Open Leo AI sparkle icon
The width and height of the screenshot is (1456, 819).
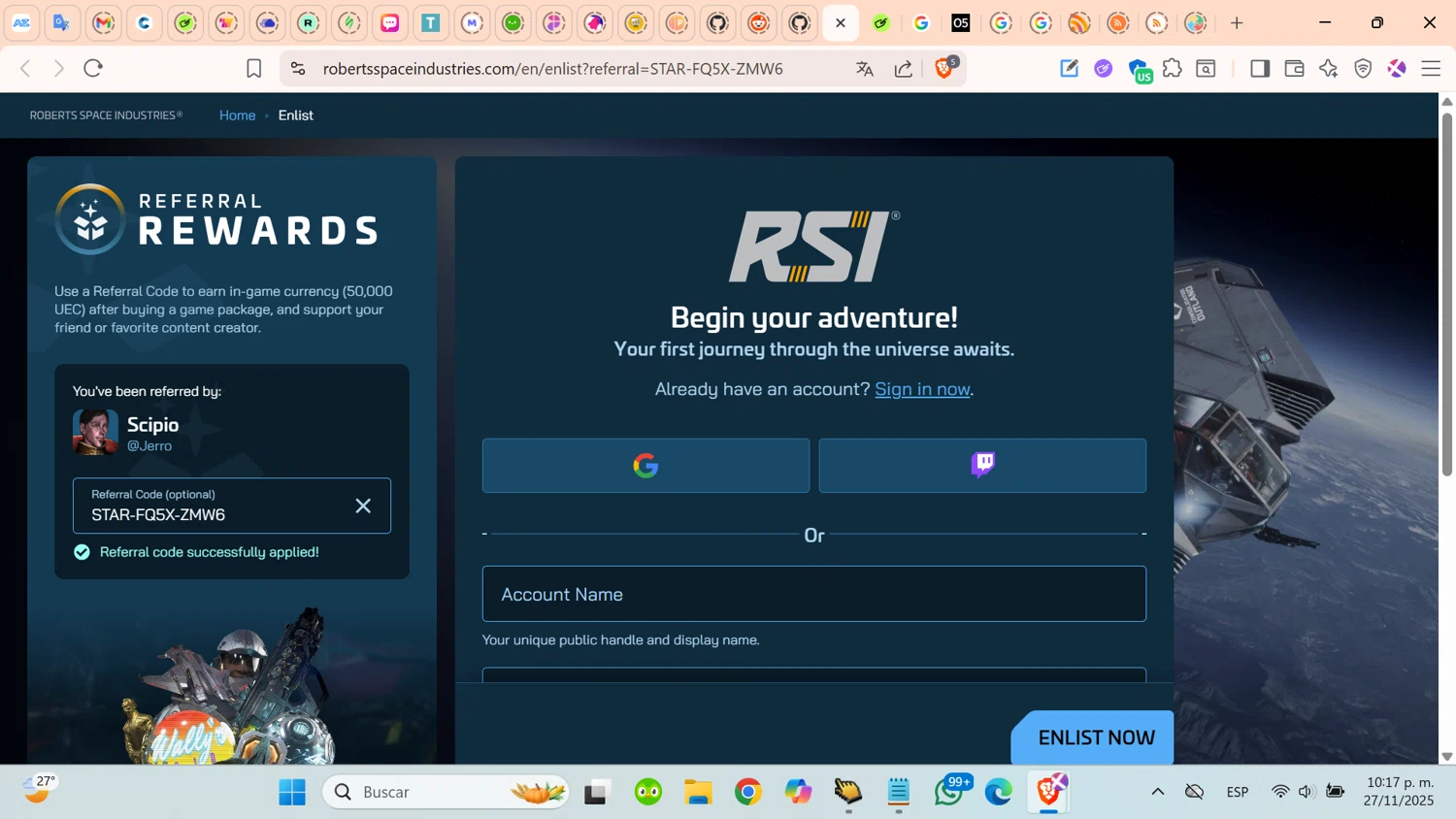tap(1329, 68)
